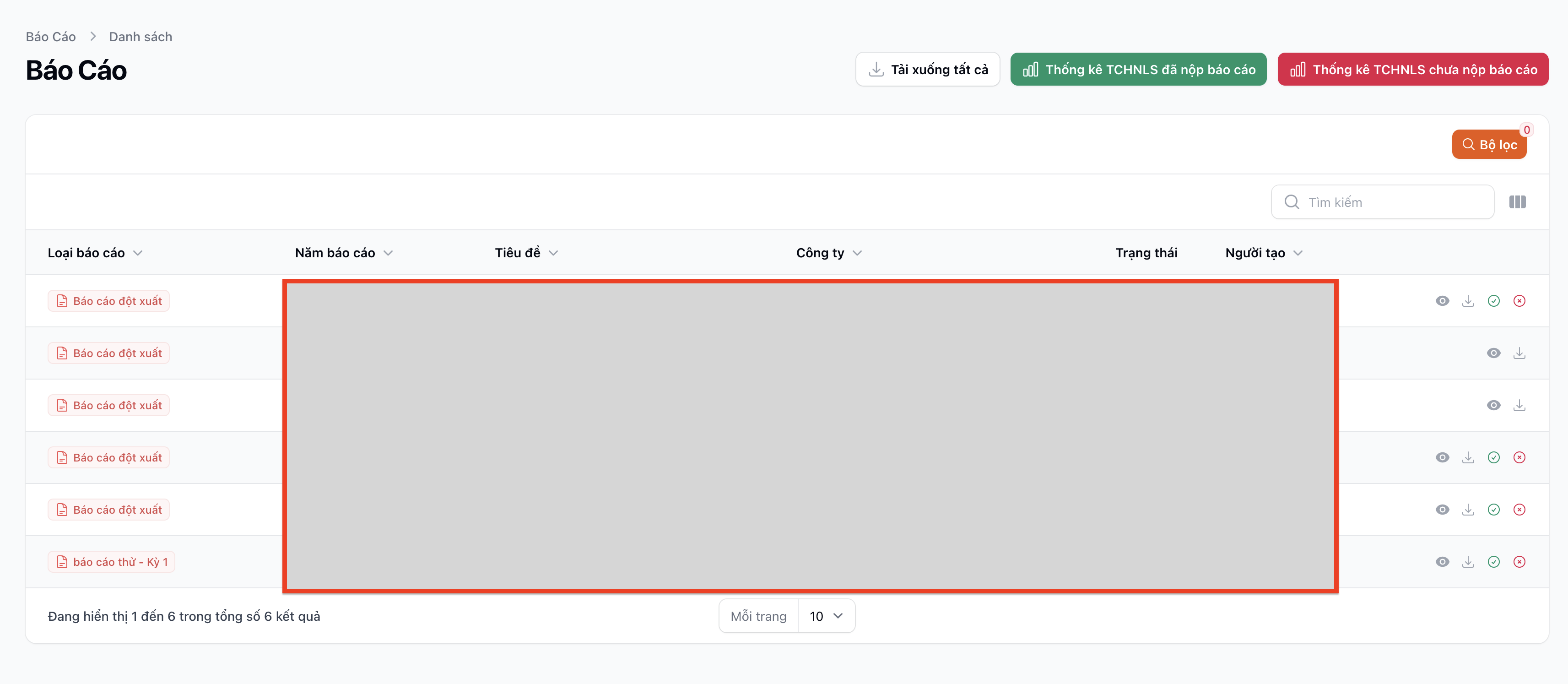The height and width of the screenshot is (684, 1568).
Task: Open the per-page 10 dropdown
Action: pyautogui.click(x=825, y=616)
